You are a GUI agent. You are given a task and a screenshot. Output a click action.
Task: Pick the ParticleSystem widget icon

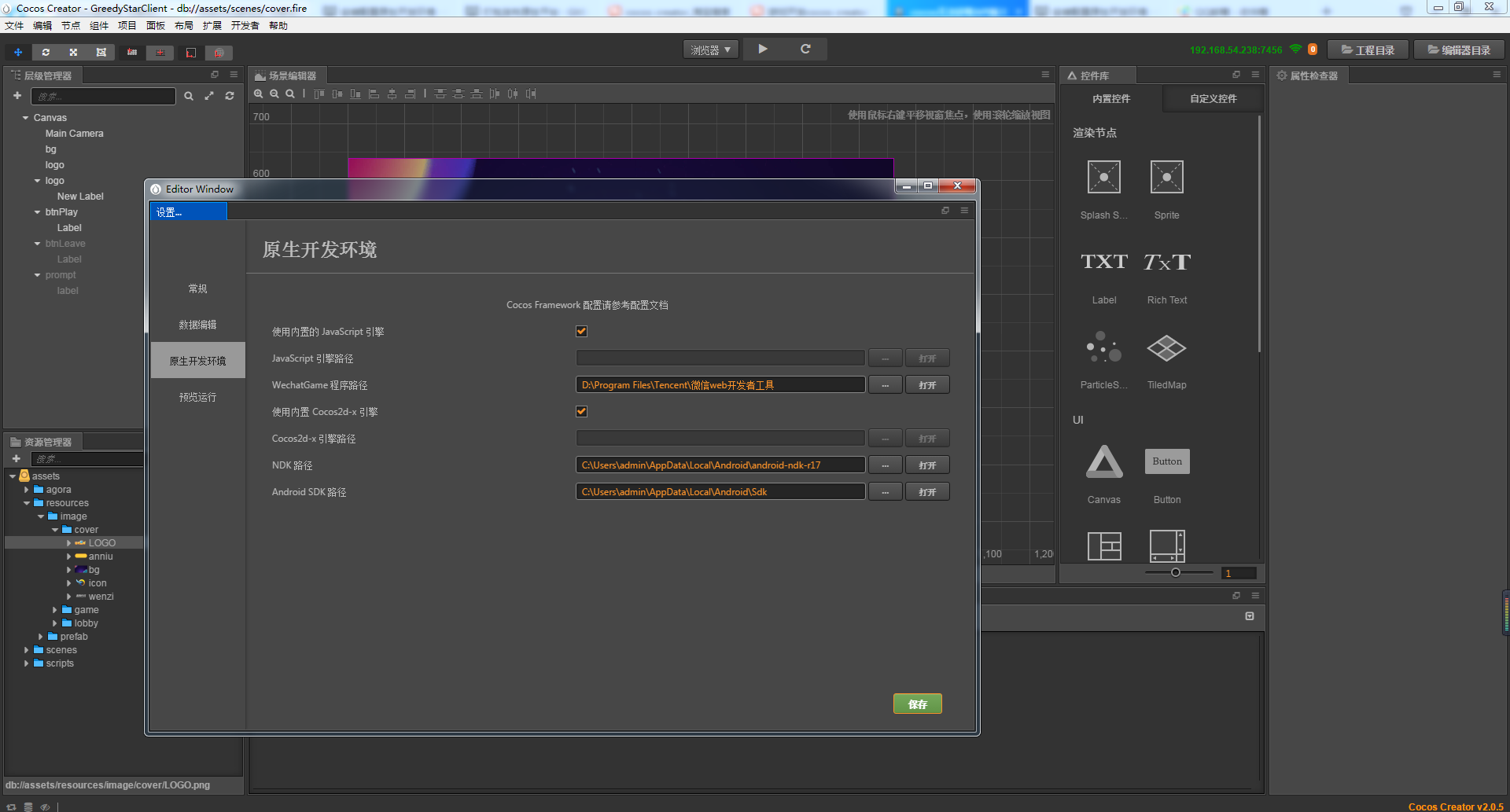click(1104, 347)
